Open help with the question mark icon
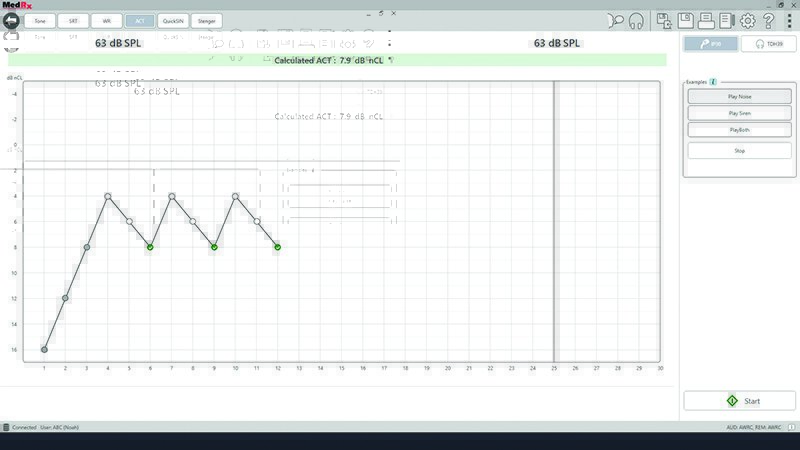800x450 pixels. coord(768,21)
